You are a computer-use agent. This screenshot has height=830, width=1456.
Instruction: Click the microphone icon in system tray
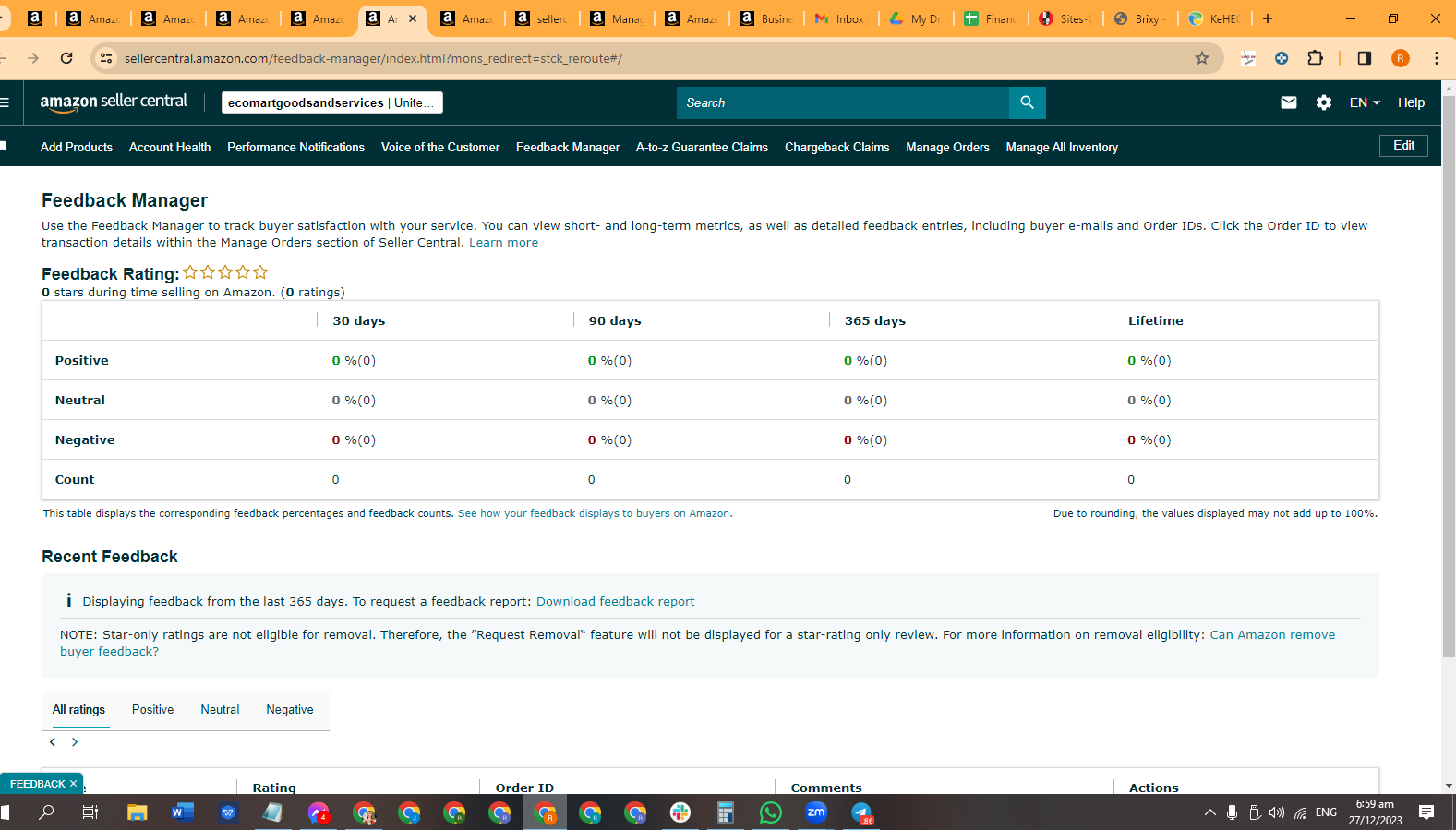pos(1232,812)
